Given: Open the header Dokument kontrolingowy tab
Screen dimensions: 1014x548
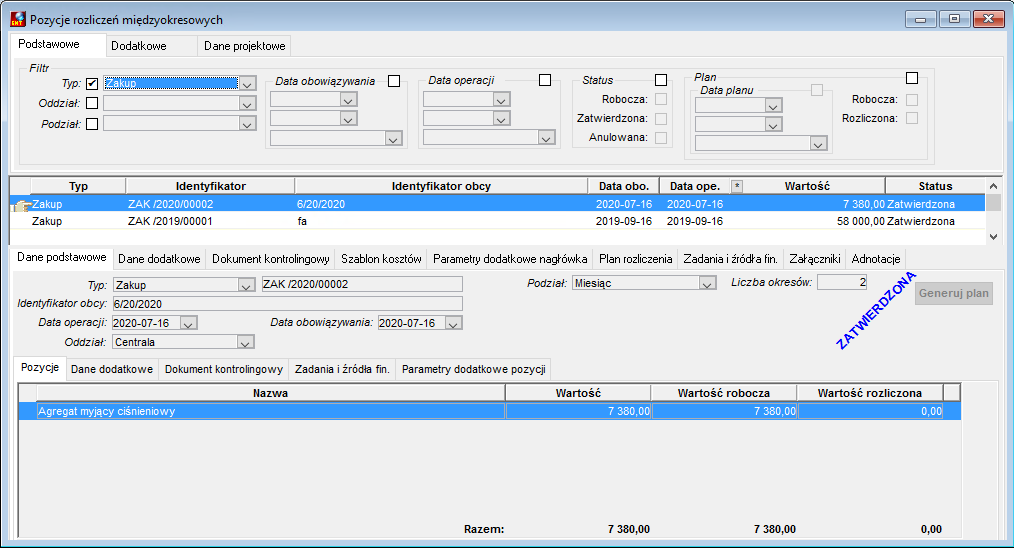Looking at the screenshot, I should (271, 259).
